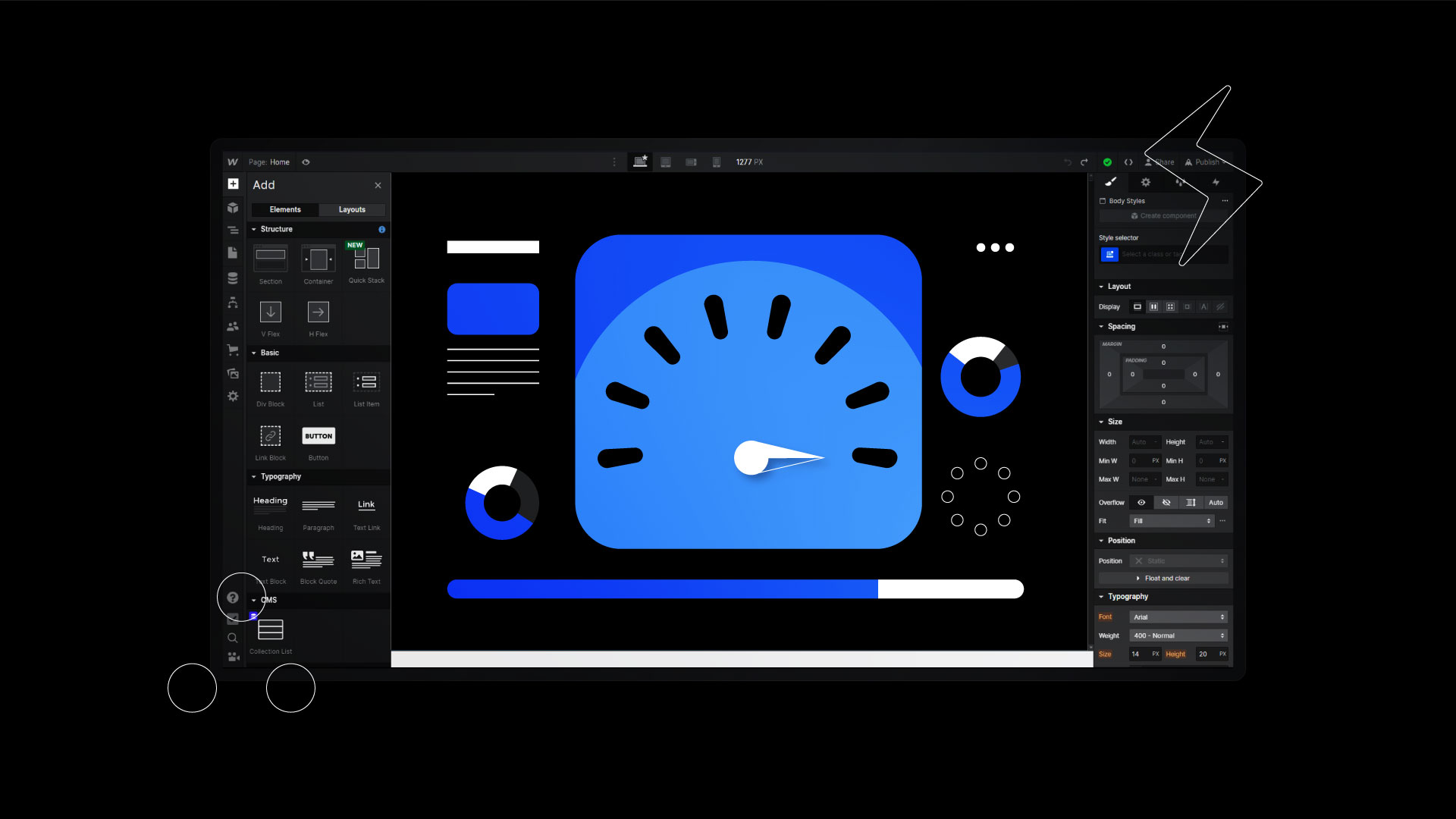Toggle page preview eye icon
This screenshot has width=1456, height=819.
pyautogui.click(x=306, y=162)
